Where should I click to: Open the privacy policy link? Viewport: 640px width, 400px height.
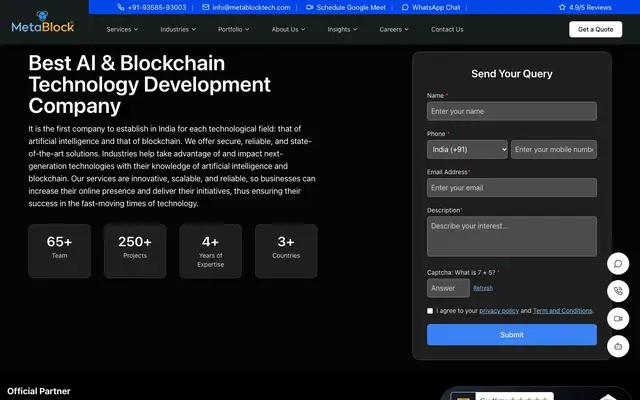point(499,311)
